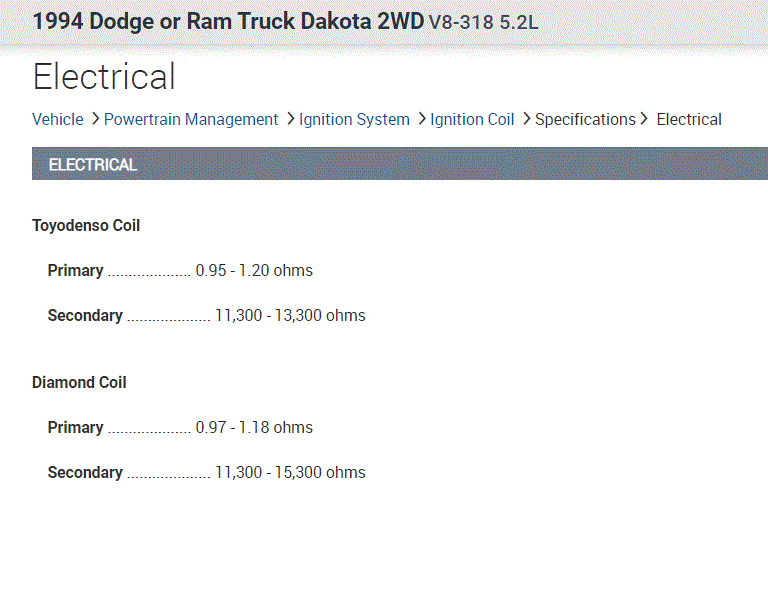768x599 pixels.
Task: Navigate to Ignition System breadcrumb
Action: tap(354, 119)
